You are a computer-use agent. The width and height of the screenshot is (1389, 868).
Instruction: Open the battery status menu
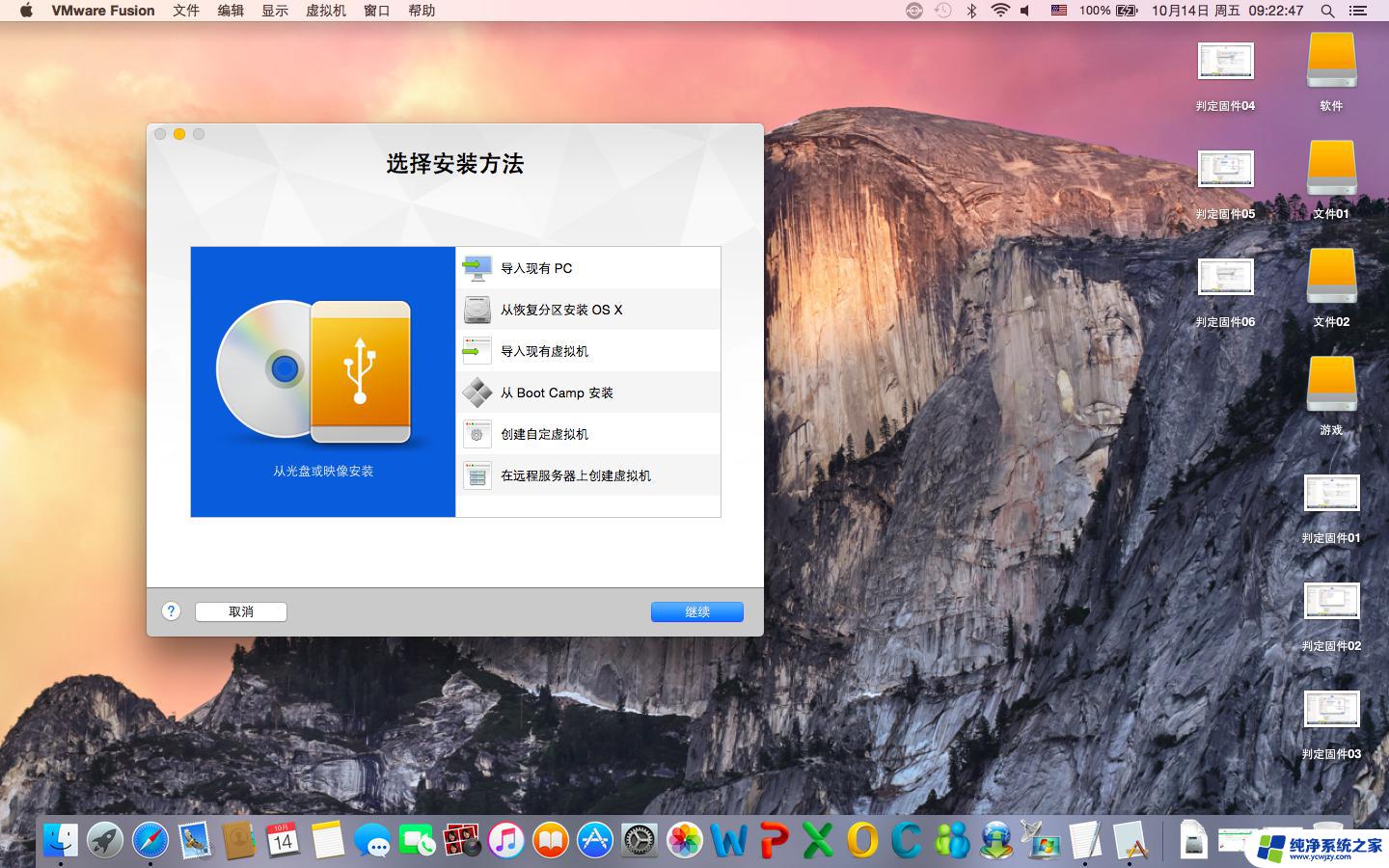(x=1109, y=11)
